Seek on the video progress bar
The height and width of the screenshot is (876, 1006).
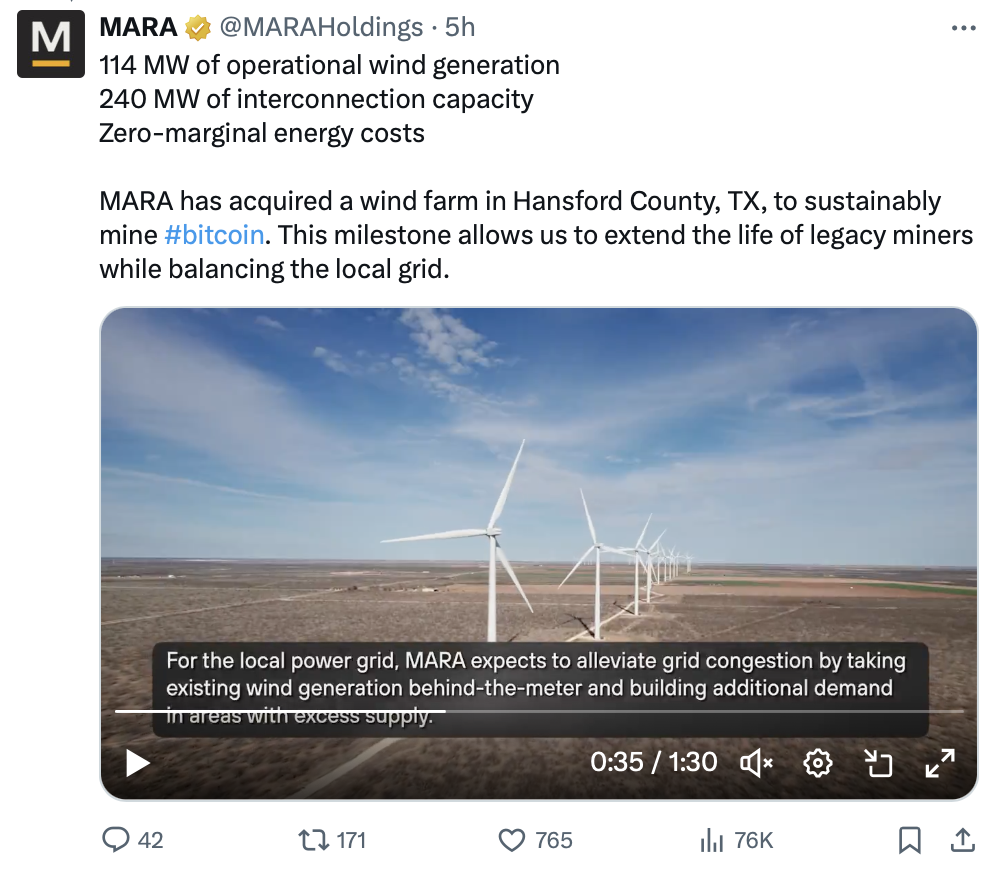click(x=538, y=711)
